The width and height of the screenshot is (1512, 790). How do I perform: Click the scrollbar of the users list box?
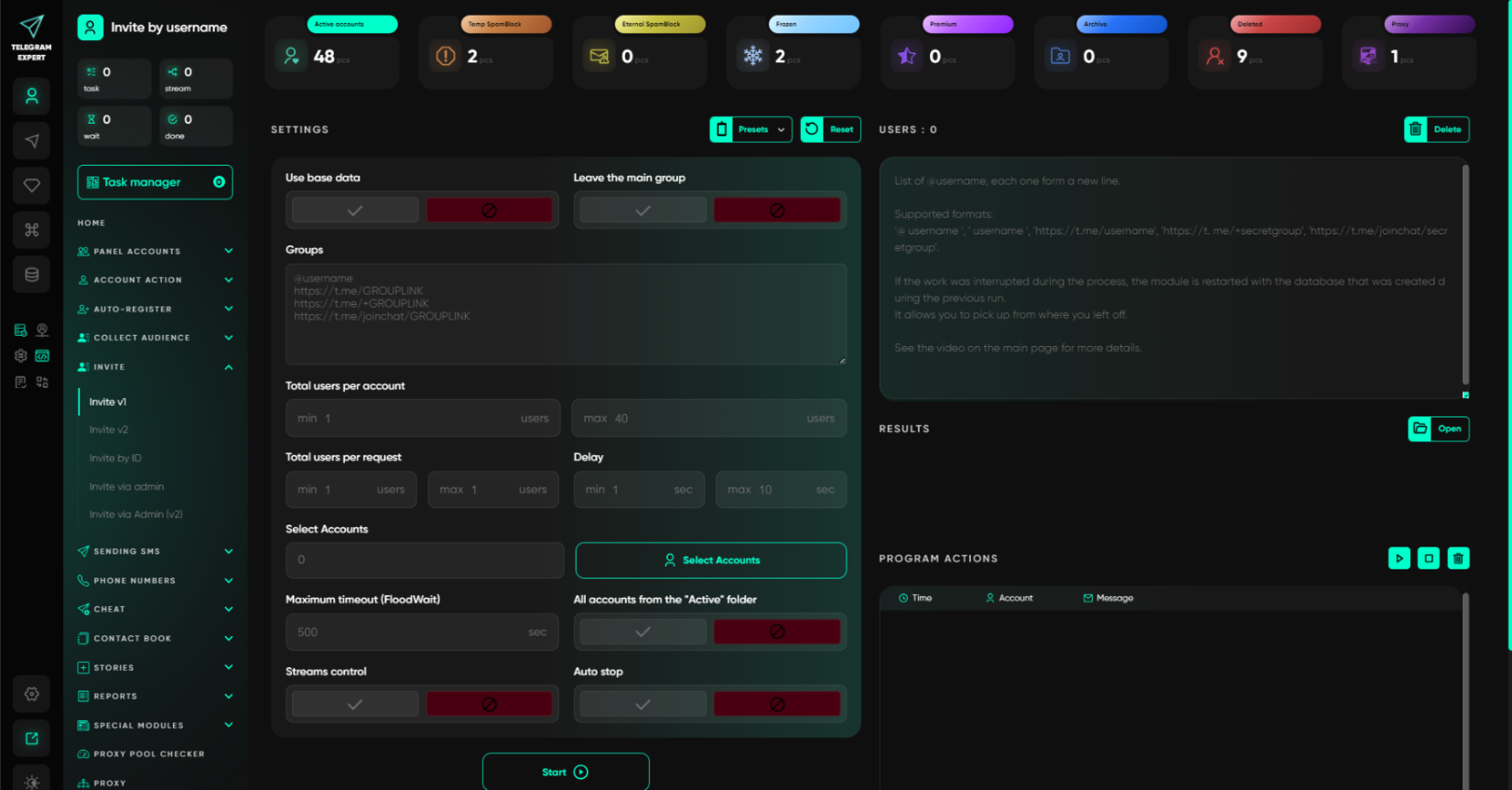tap(1465, 275)
